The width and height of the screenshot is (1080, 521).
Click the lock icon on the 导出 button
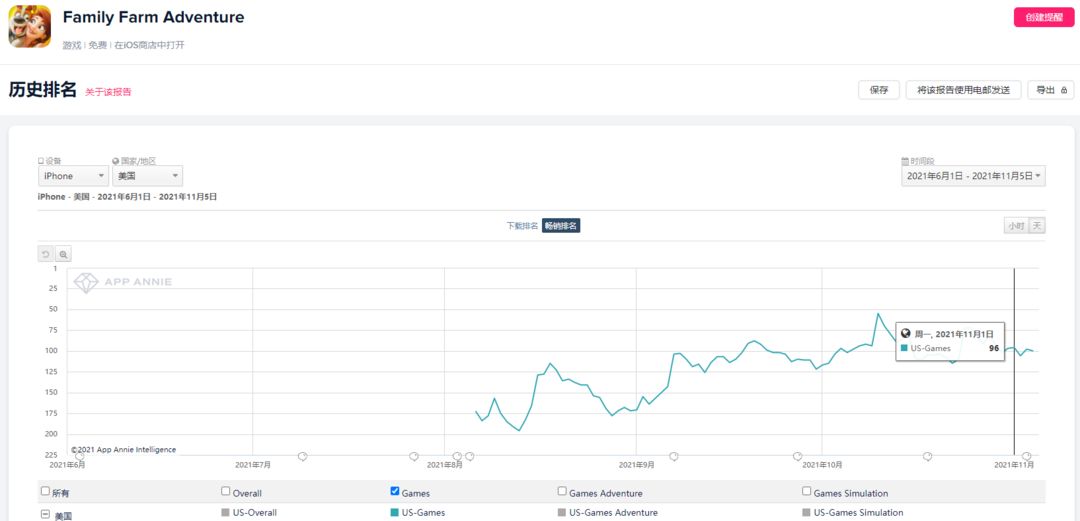1063,90
